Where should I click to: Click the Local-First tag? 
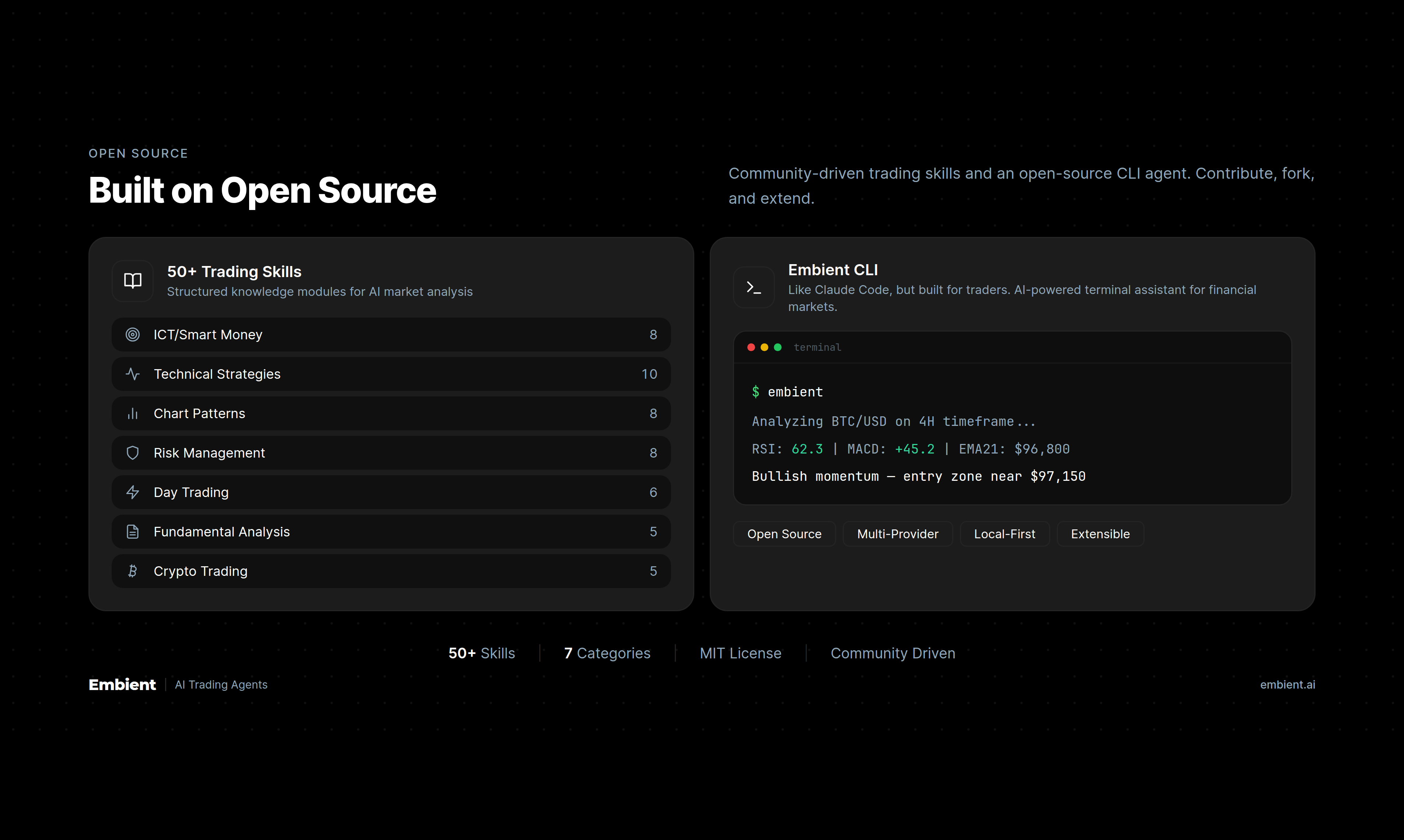tap(1004, 534)
